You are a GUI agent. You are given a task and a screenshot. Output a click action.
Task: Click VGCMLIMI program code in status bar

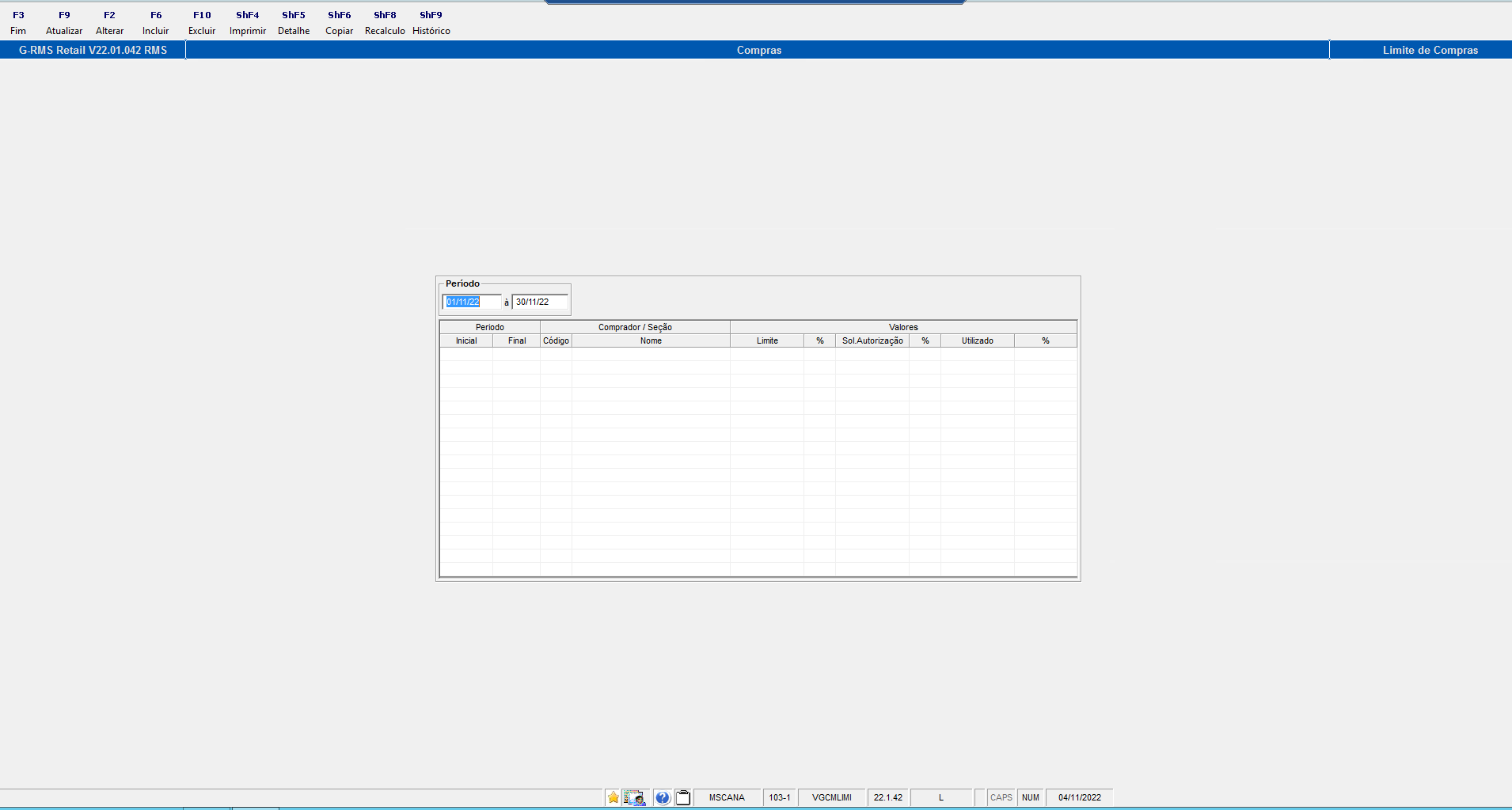pos(832,797)
